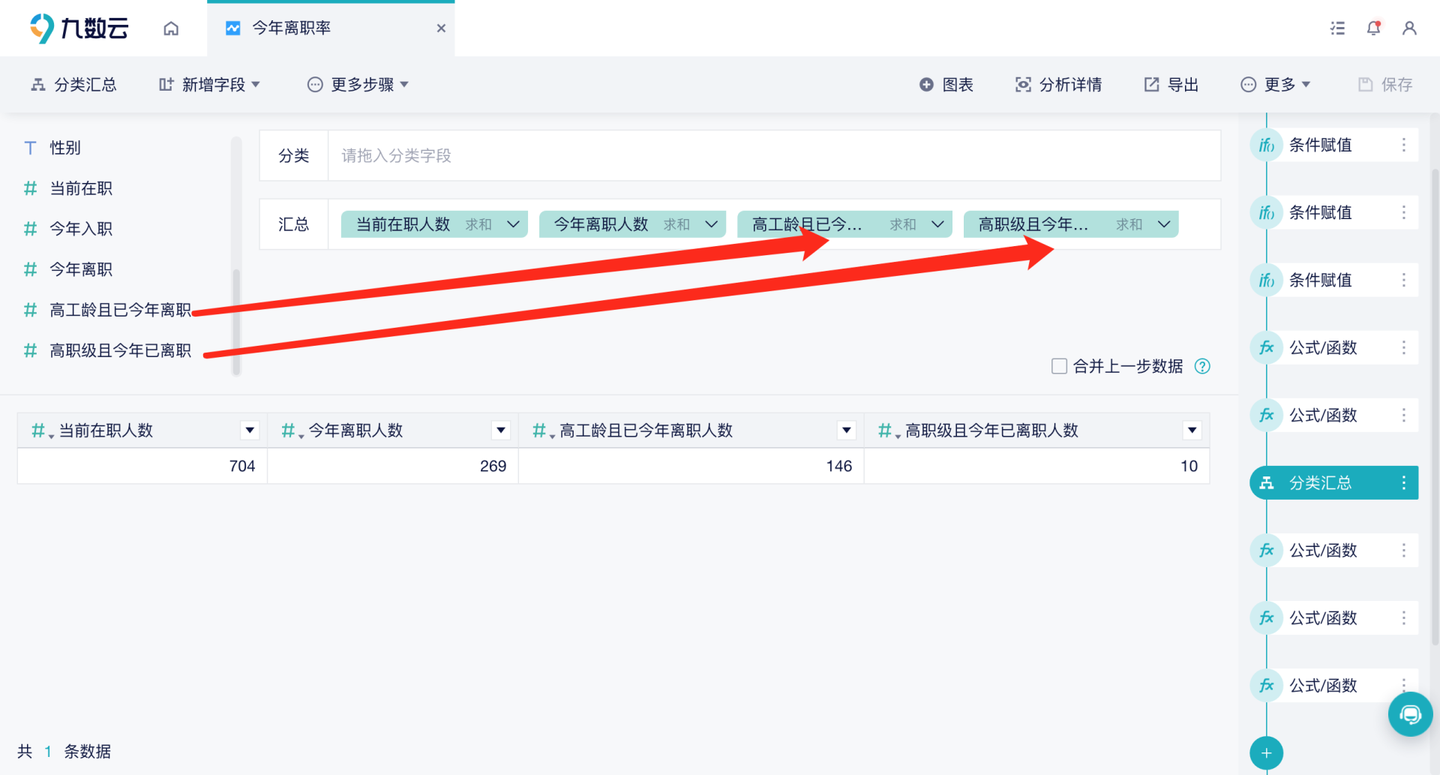Click the steps panel scrollbar
The width and height of the screenshot is (1440, 775).
[1435, 407]
